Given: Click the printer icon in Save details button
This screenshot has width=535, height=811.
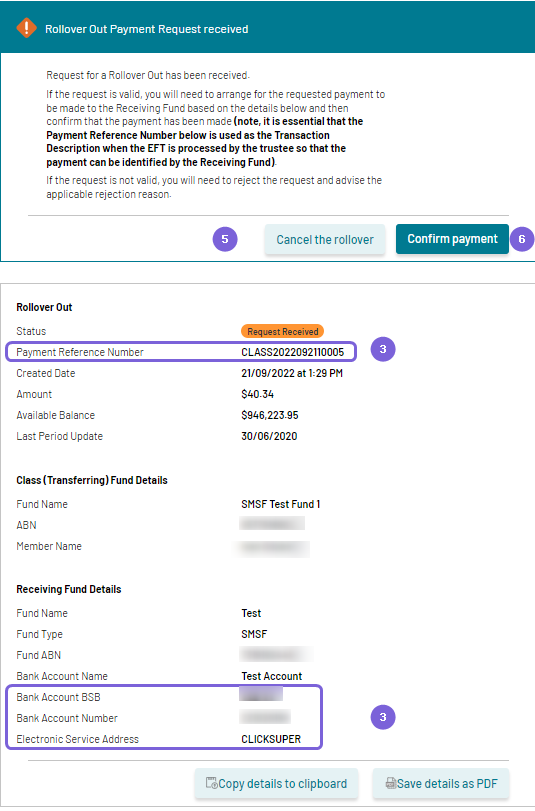Looking at the screenshot, I should pos(391,783).
